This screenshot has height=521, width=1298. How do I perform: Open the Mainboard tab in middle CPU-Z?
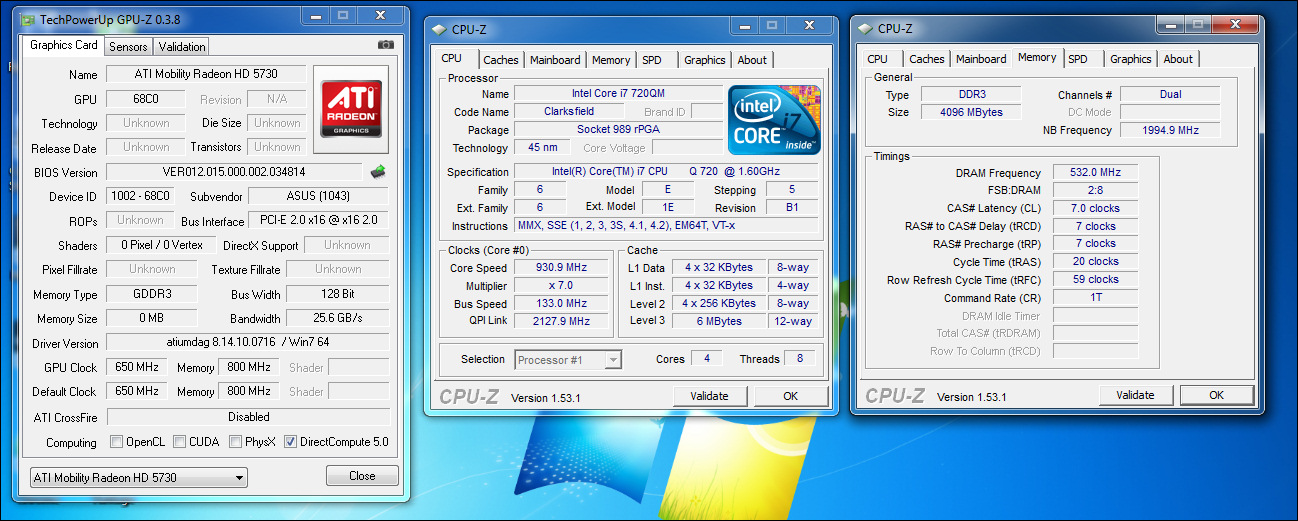555,60
